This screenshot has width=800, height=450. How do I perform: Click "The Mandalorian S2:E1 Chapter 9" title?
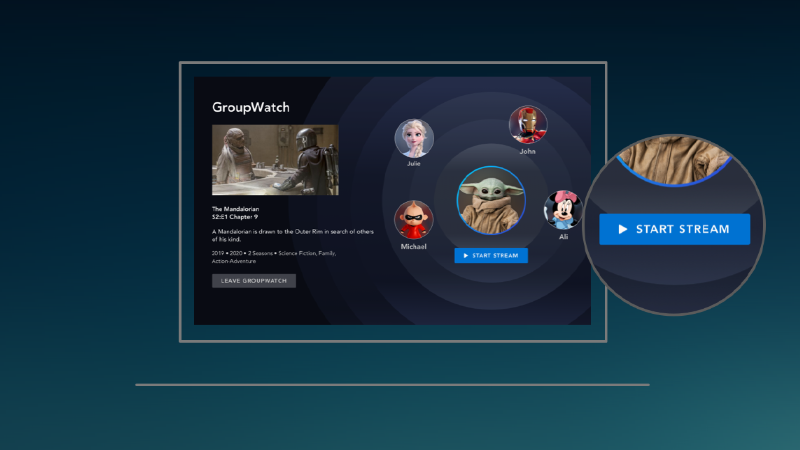click(235, 213)
